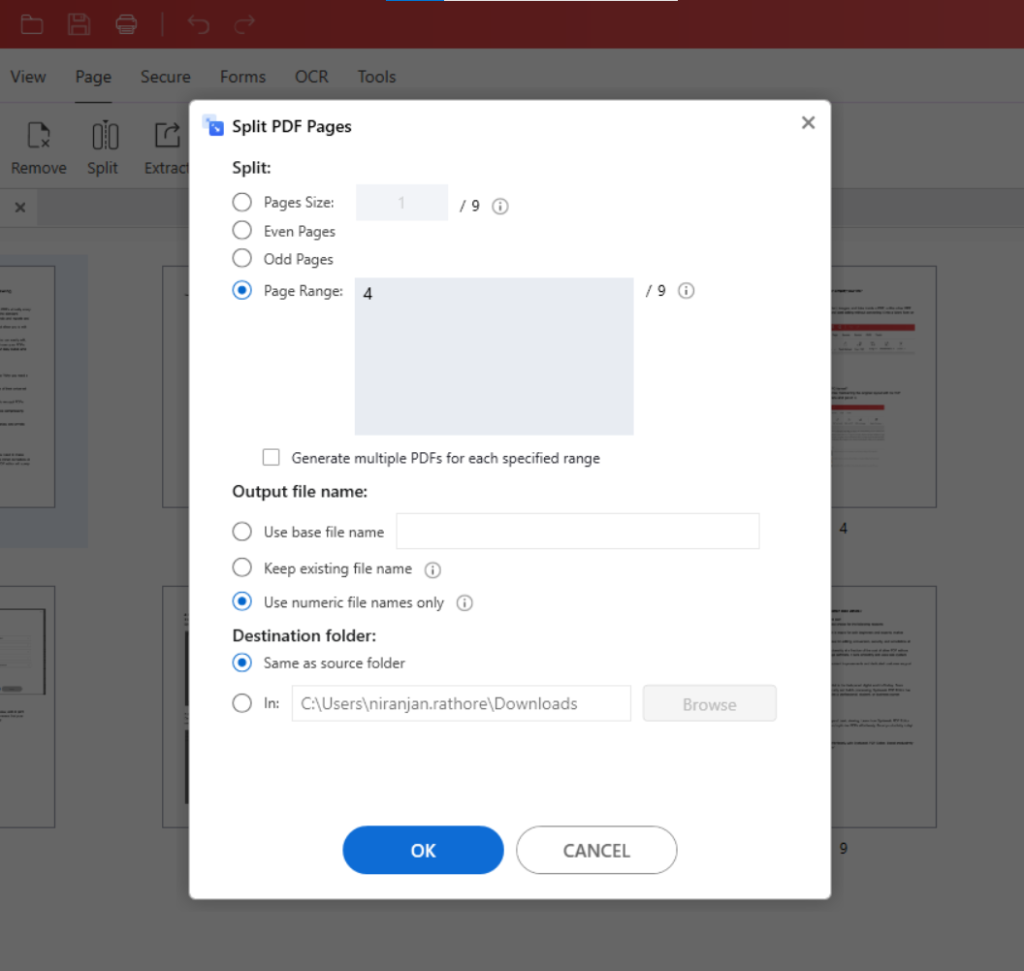
Task: Undo the last action
Action: point(198,24)
